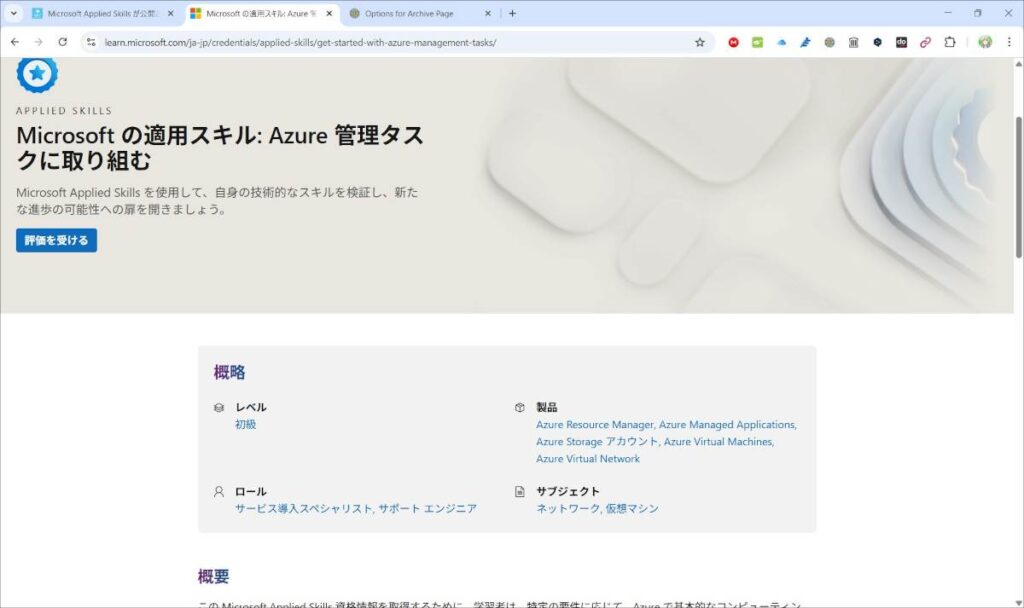The height and width of the screenshot is (608, 1024).
Task: Click the 製品 label
Action: coord(547,407)
